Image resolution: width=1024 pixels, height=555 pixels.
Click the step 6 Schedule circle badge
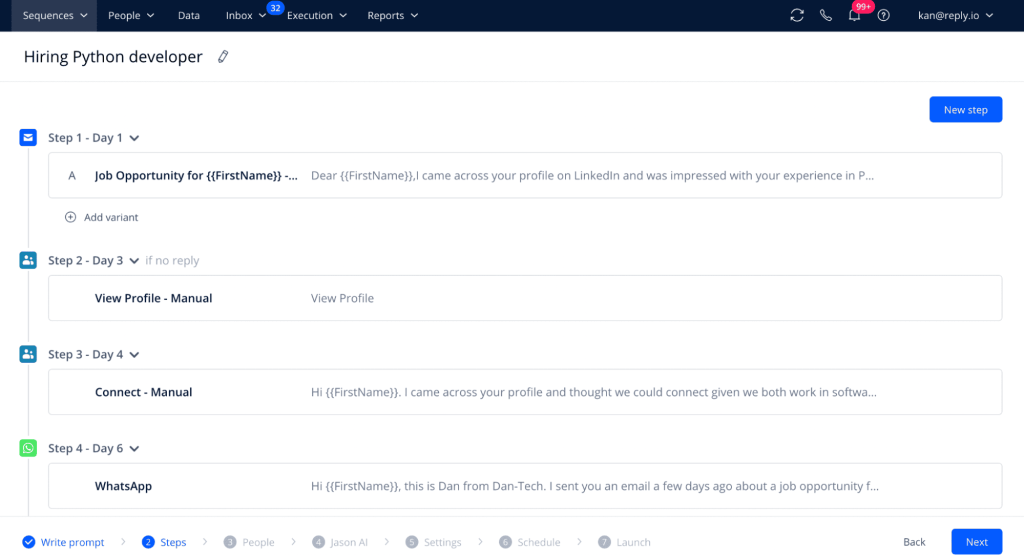click(505, 542)
